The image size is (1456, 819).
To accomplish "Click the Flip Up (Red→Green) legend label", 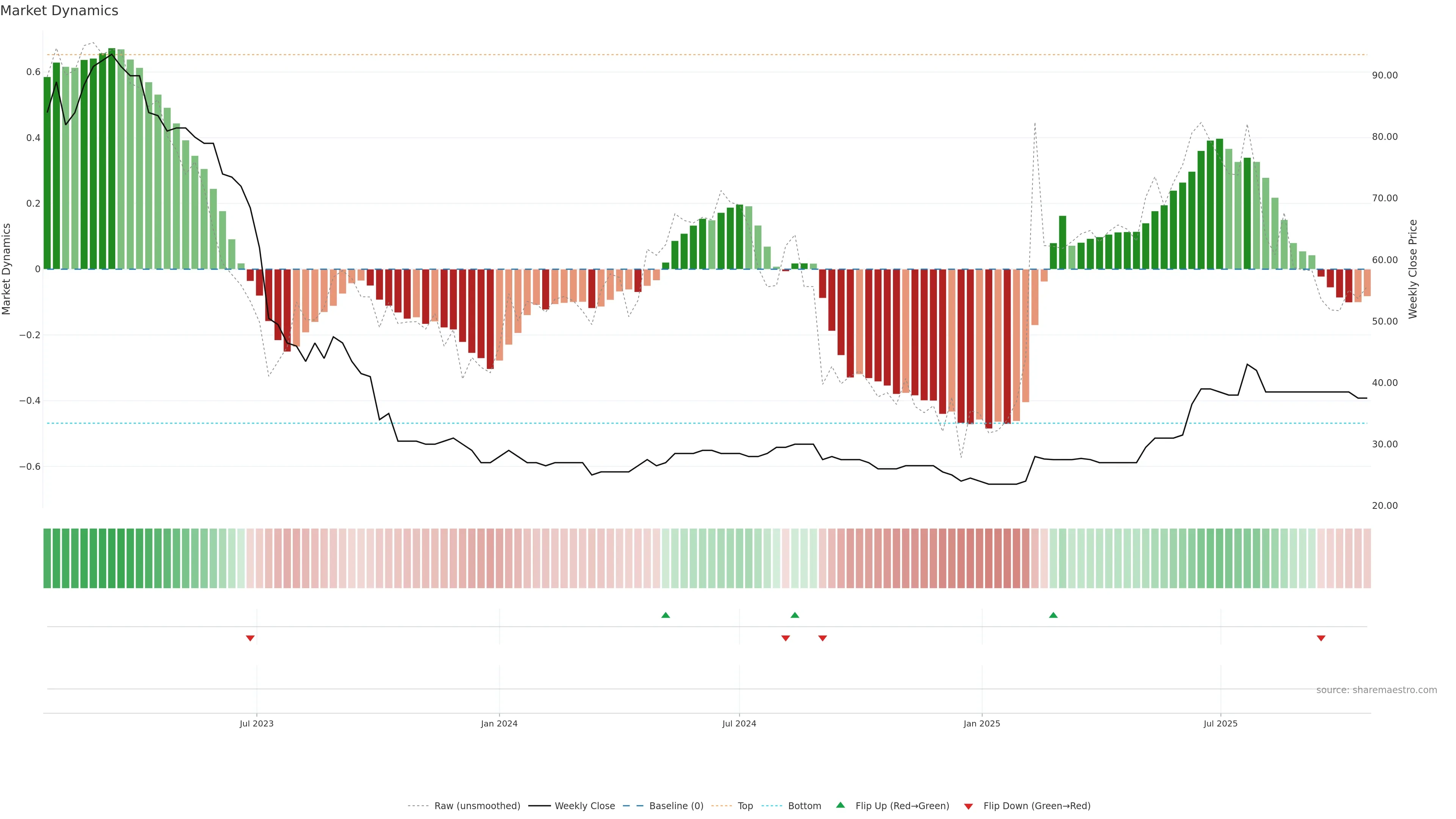I will [x=902, y=806].
